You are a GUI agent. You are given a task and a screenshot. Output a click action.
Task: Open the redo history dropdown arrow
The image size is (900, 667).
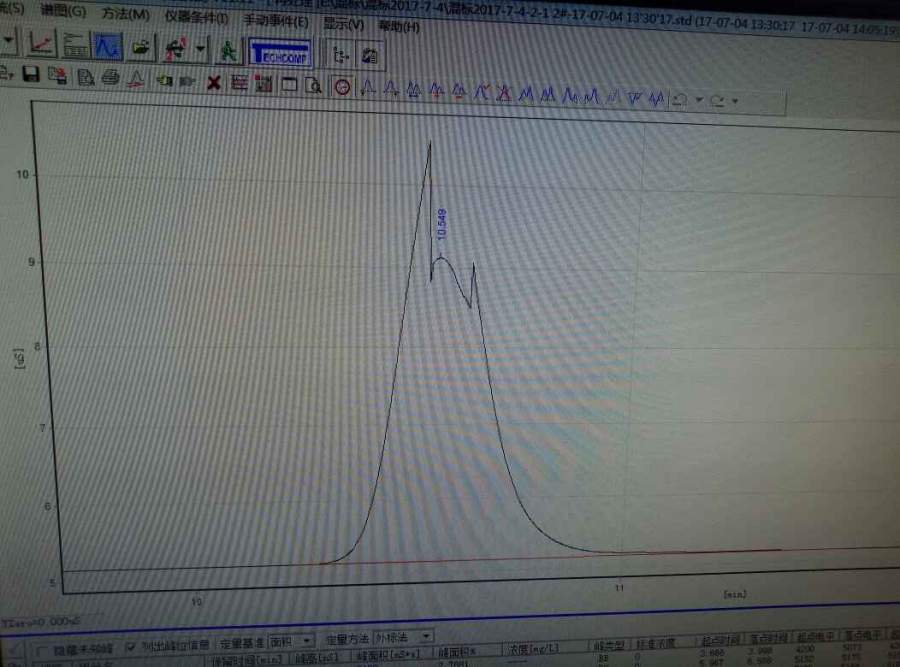[x=735, y=101]
